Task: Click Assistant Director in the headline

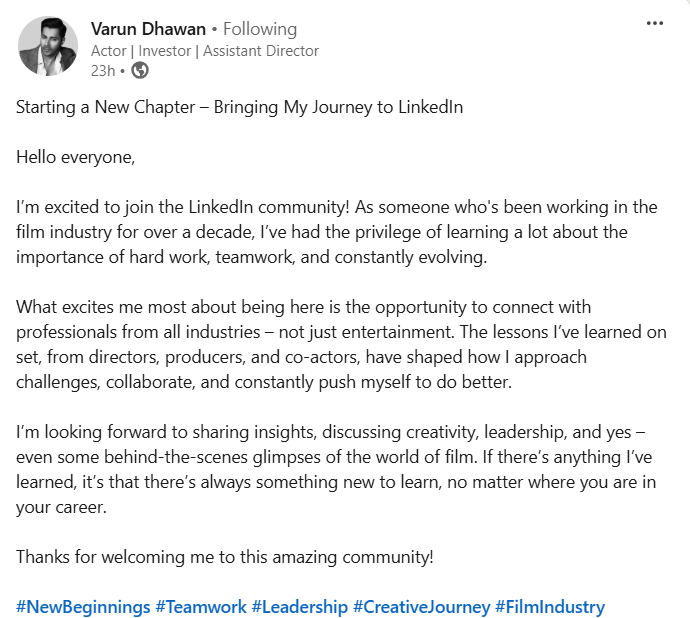Action: [x=261, y=50]
